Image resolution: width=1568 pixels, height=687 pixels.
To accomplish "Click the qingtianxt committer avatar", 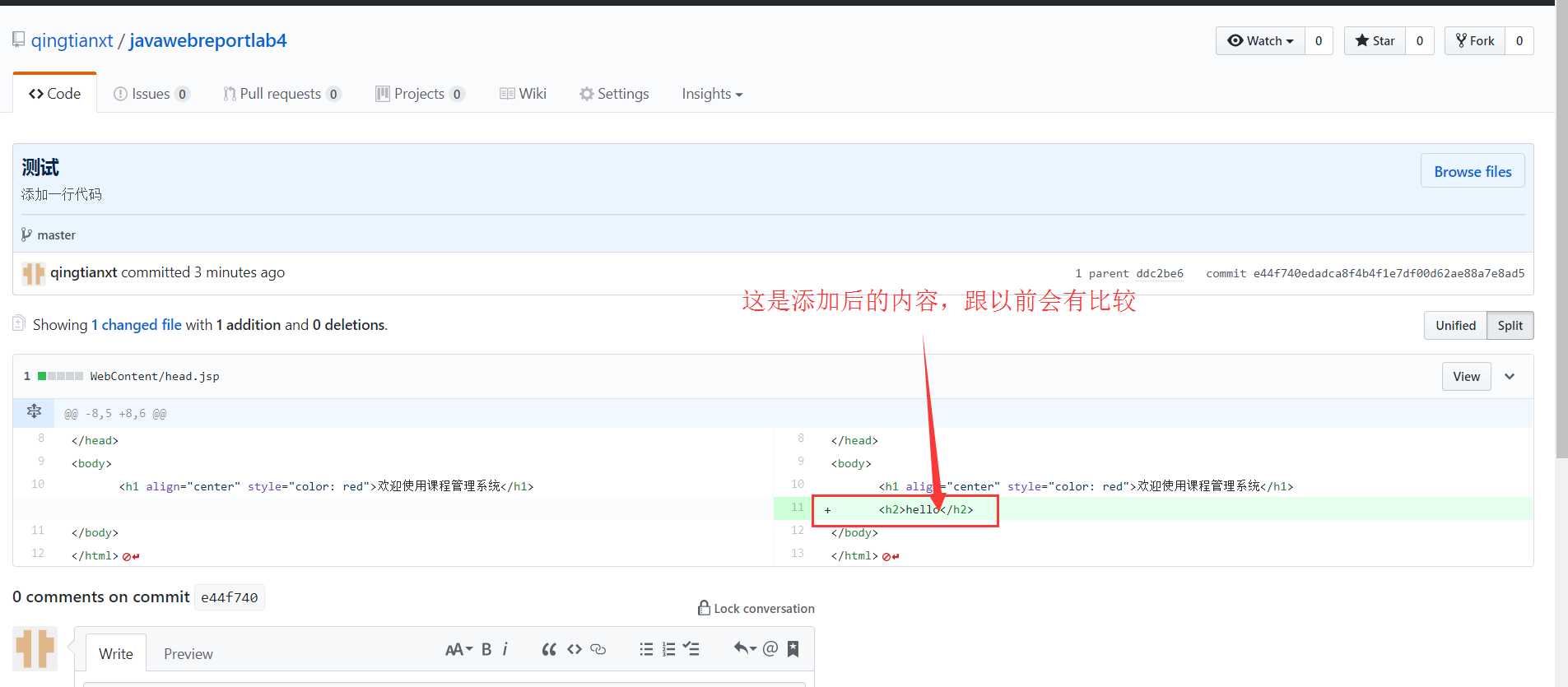I will coord(34,273).
